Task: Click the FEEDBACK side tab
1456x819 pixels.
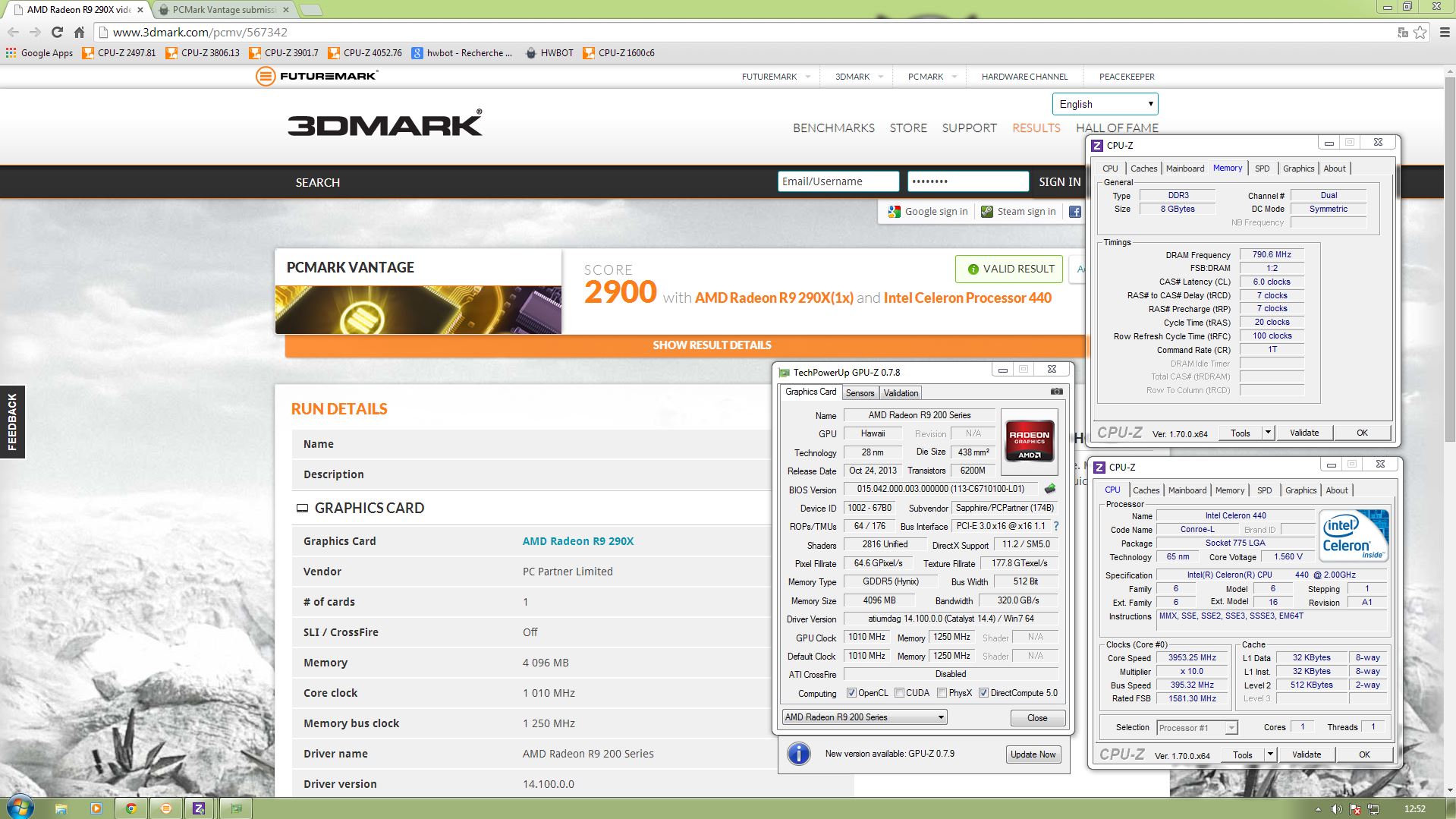Action: coord(12,422)
